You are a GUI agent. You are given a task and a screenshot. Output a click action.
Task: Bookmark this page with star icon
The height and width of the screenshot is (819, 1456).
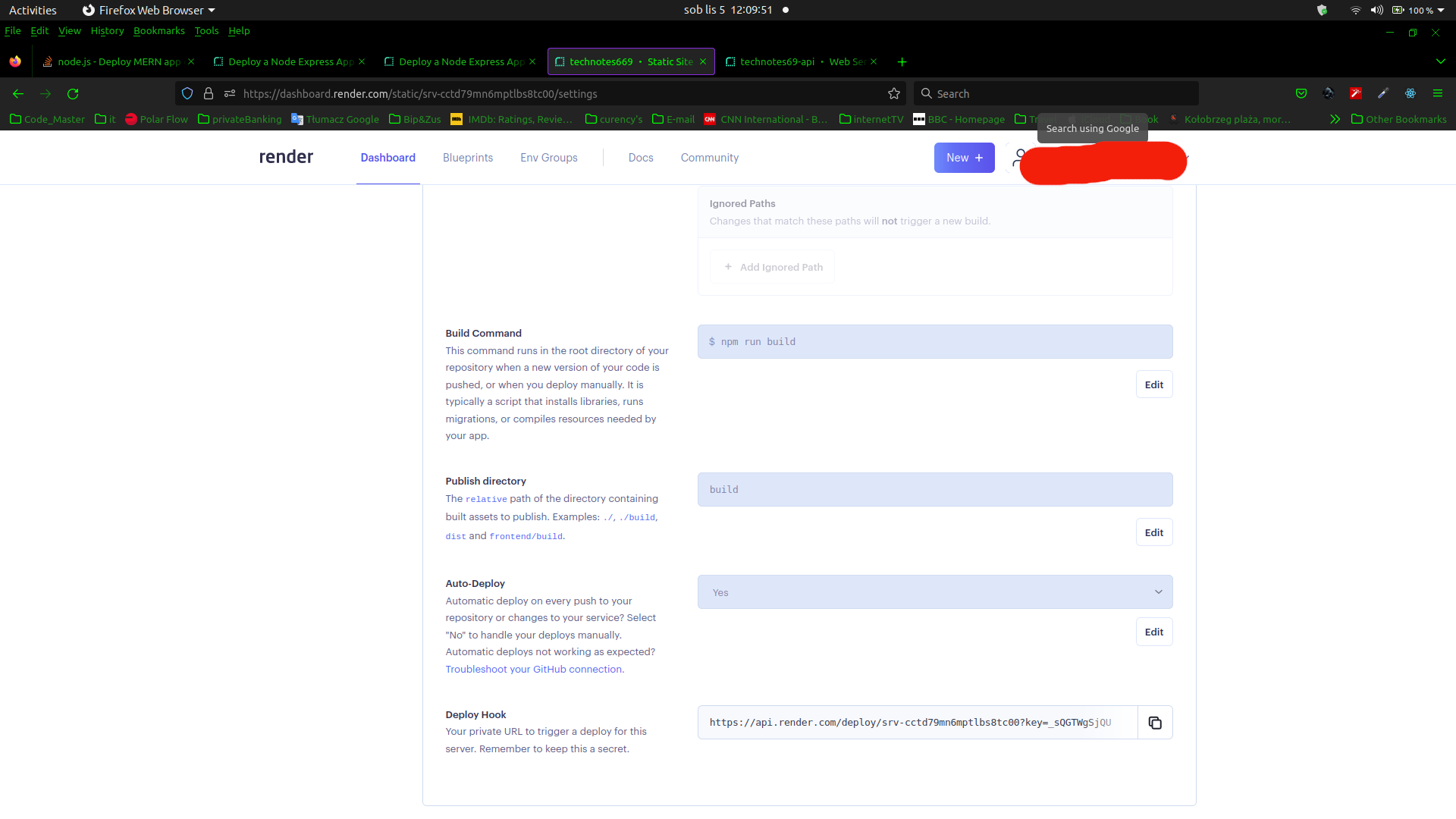(894, 94)
